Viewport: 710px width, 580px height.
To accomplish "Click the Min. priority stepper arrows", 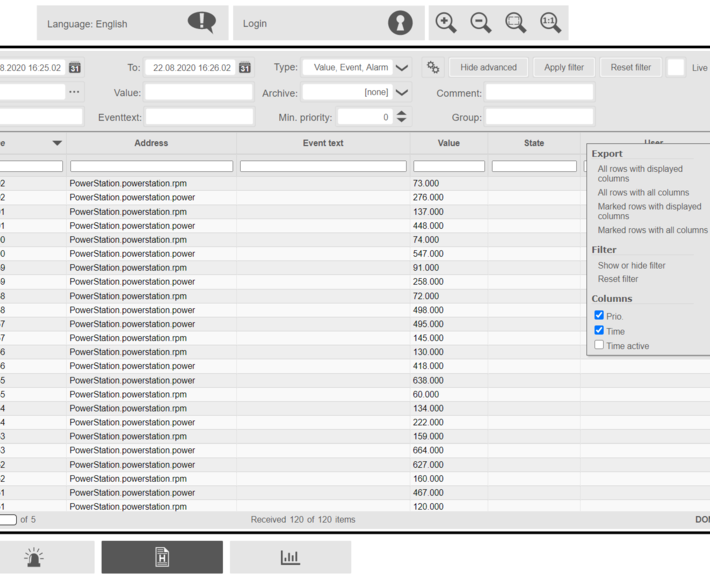I will (x=401, y=117).
